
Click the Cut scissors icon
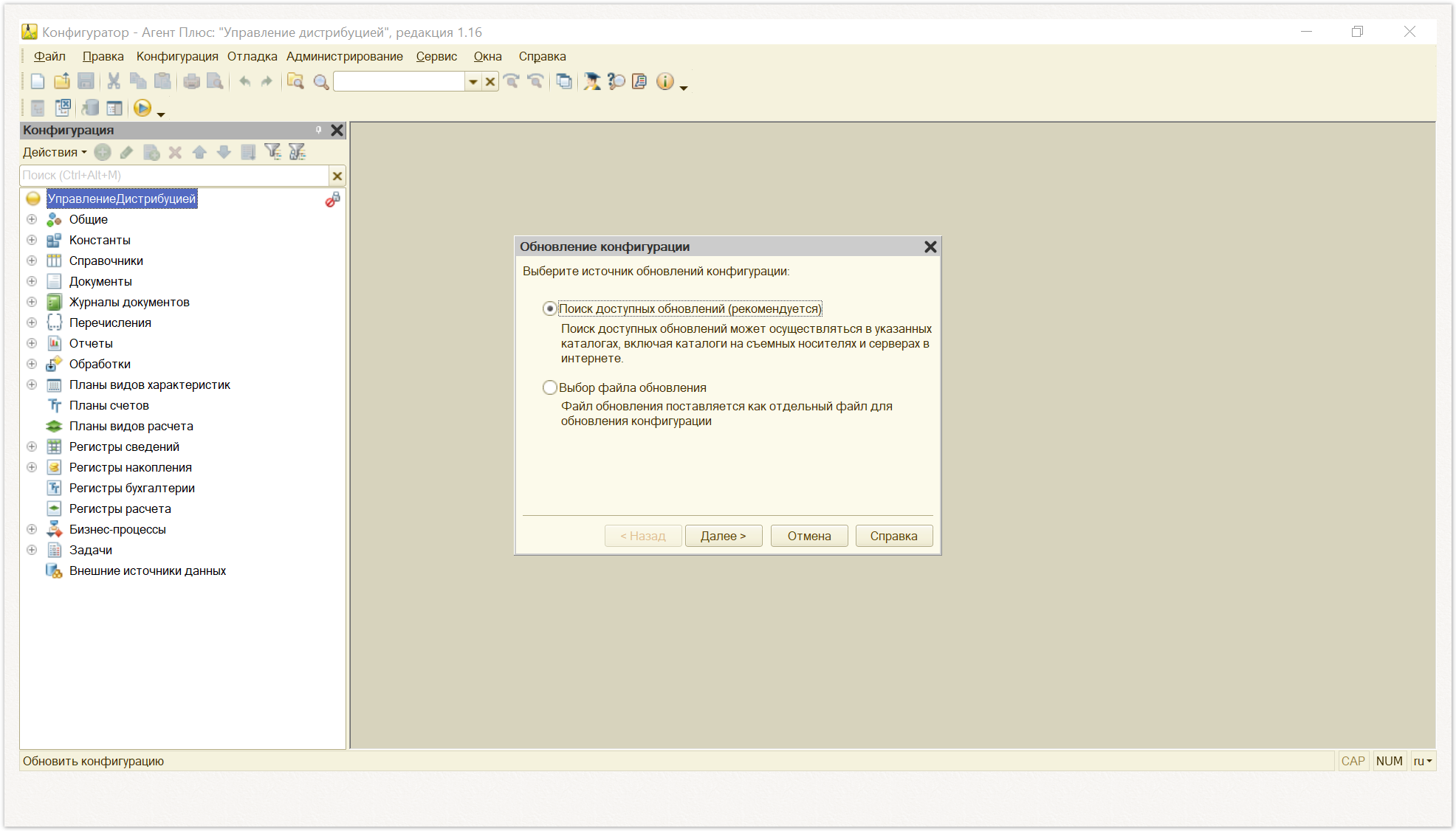click(114, 81)
